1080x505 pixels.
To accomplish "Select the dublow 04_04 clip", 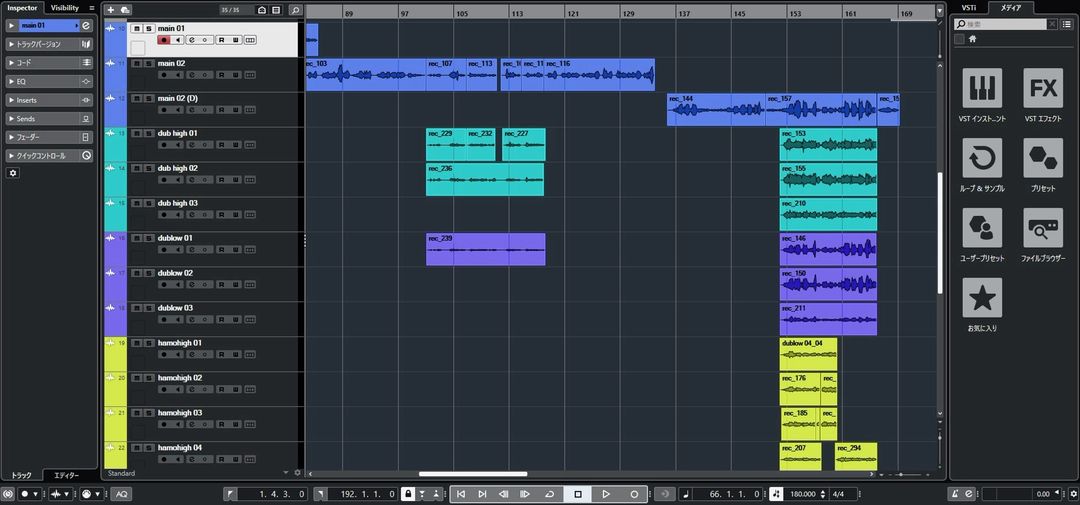I will point(808,353).
